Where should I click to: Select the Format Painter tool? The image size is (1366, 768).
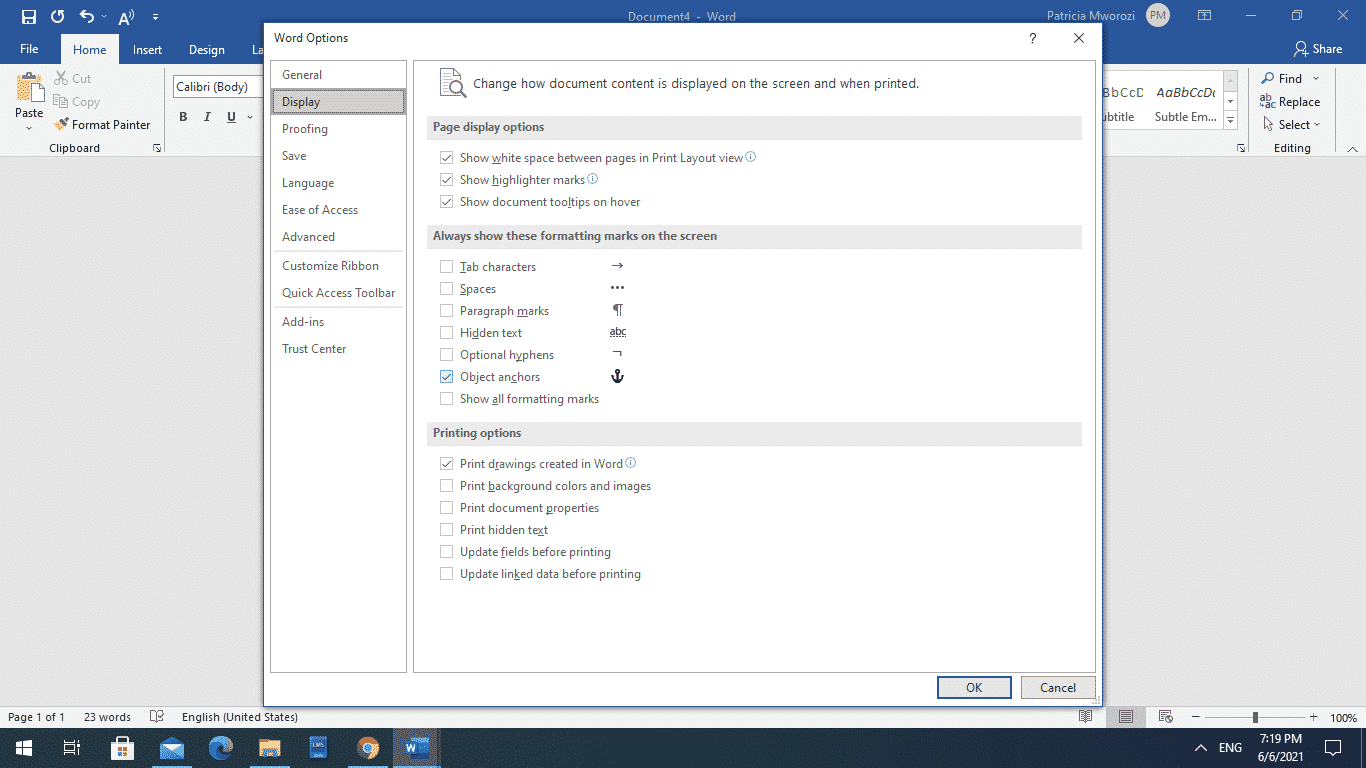(x=103, y=124)
